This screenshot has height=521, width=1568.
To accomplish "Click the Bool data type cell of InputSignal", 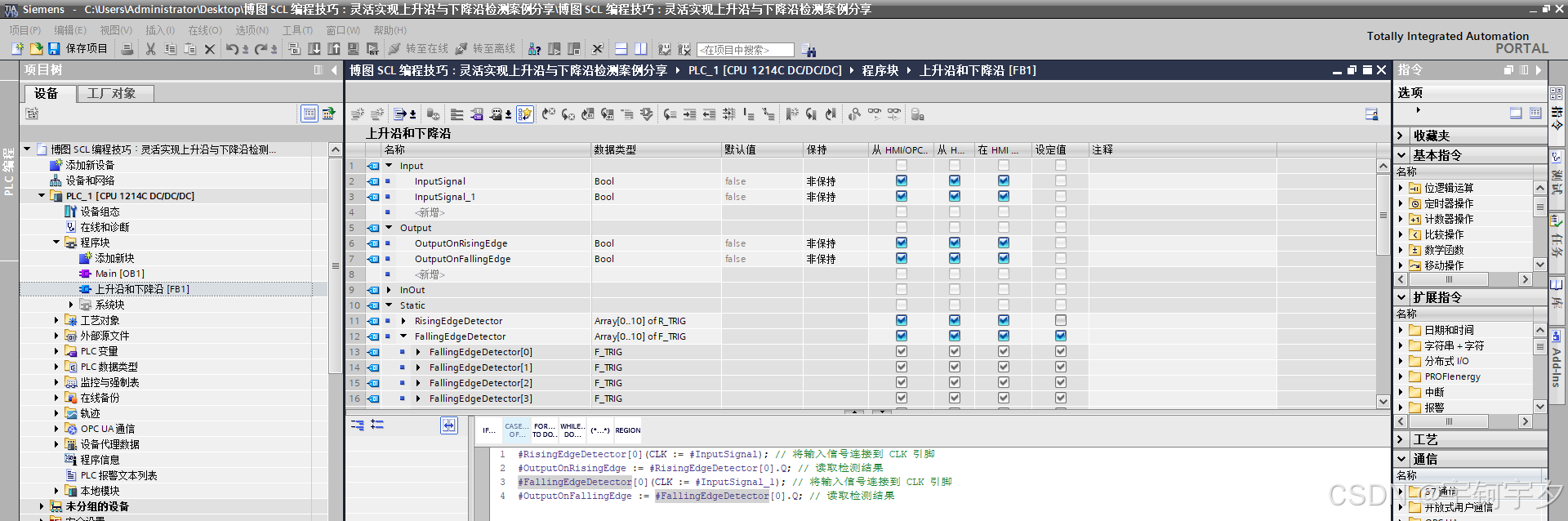I will [656, 181].
